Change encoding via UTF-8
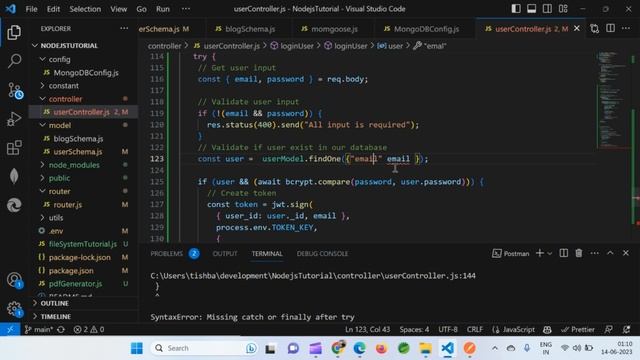The image size is (640, 360). point(448,329)
